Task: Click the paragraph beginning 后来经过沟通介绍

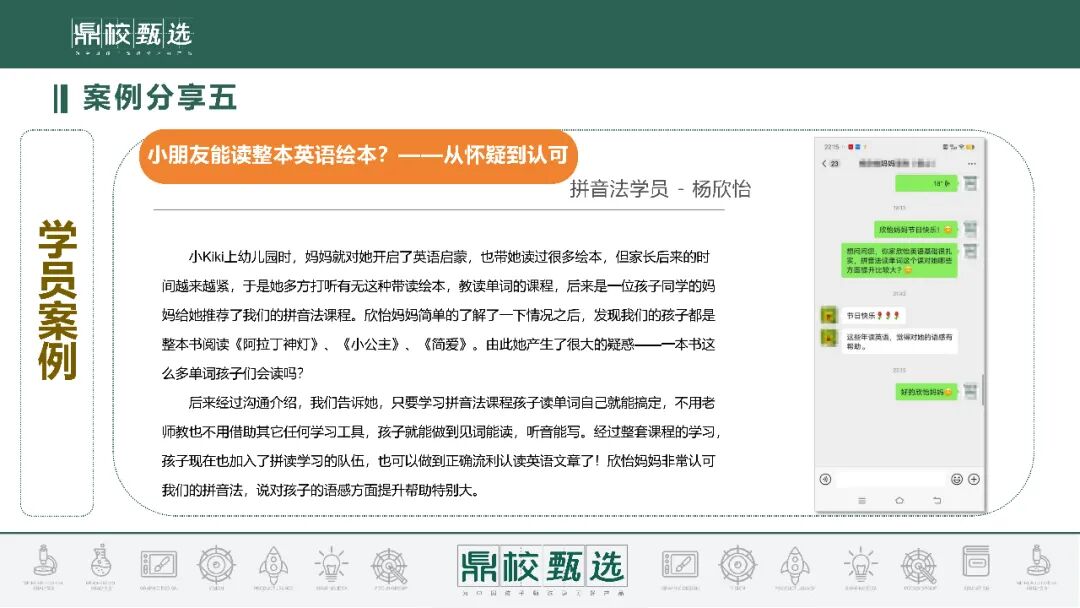Action: 441,446
